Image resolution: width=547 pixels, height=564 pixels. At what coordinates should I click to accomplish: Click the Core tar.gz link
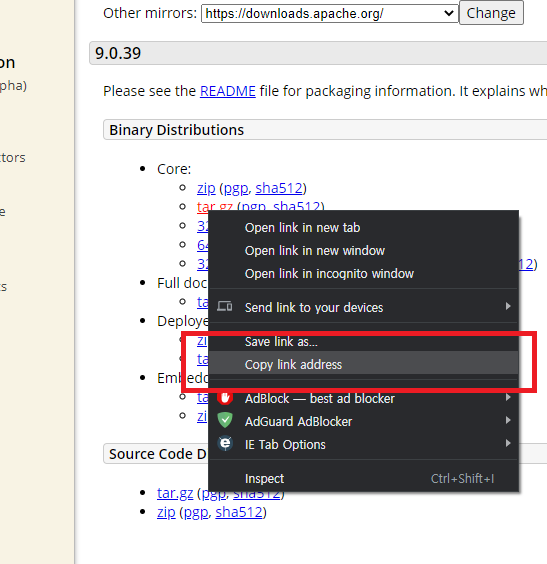pos(214,206)
